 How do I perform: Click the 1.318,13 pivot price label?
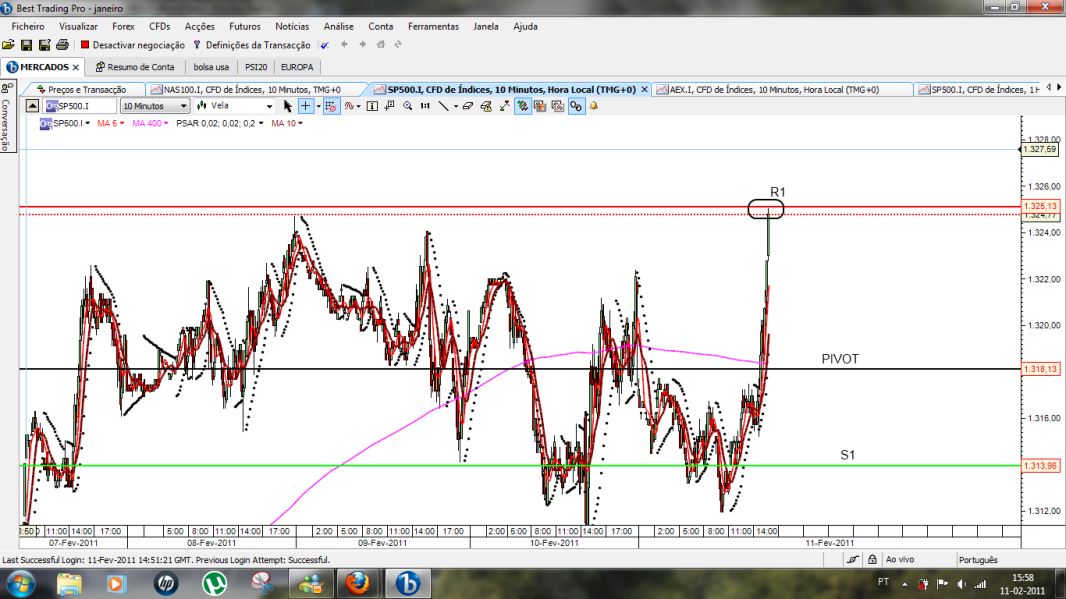click(x=1040, y=369)
